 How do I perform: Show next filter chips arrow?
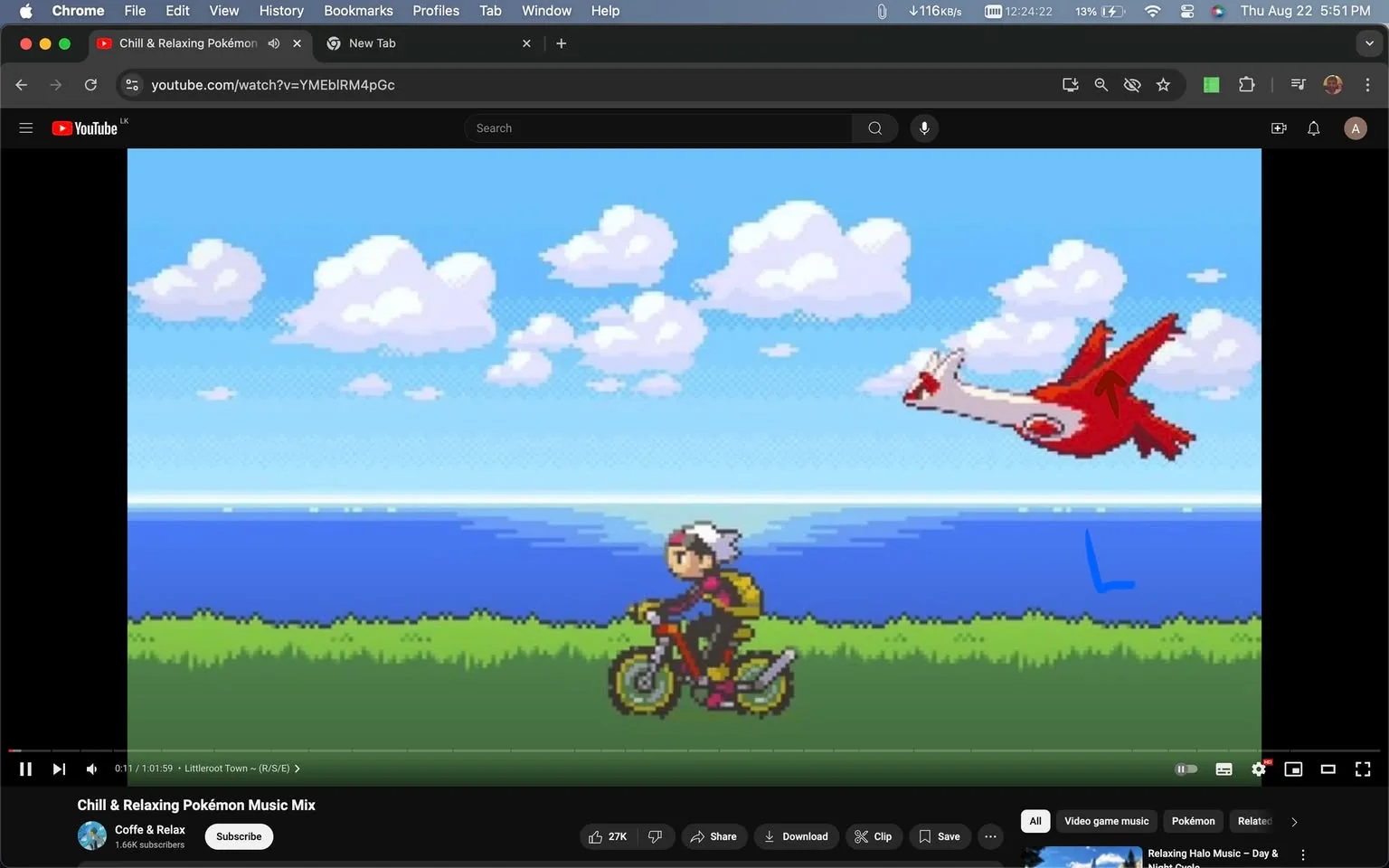coord(1294,822)
